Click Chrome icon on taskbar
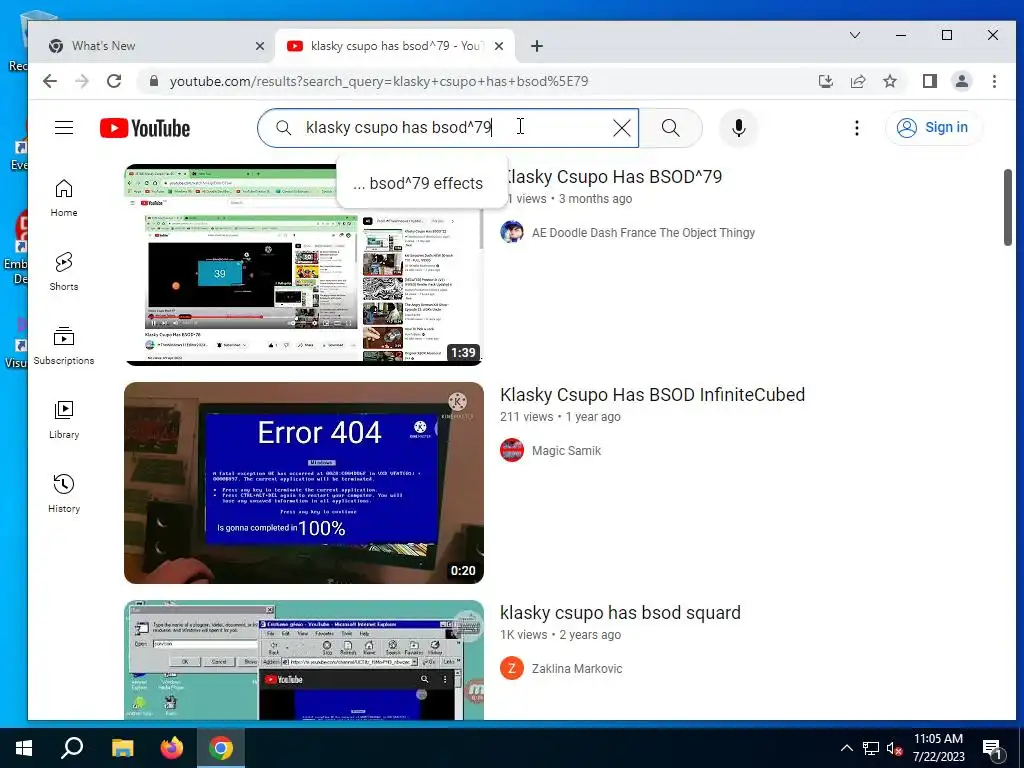1024x768 pixels. tap(221, 748)
